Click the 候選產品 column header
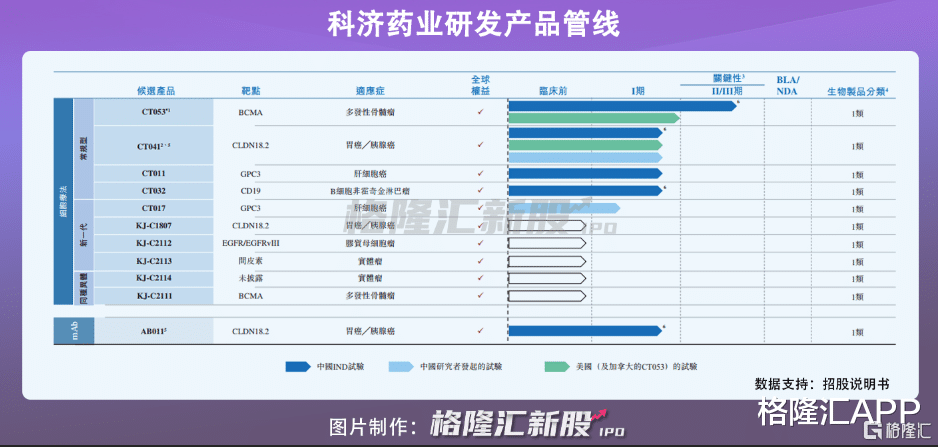Image resolution: width=938 pixels, height=447 pixels. click(156, 92)
